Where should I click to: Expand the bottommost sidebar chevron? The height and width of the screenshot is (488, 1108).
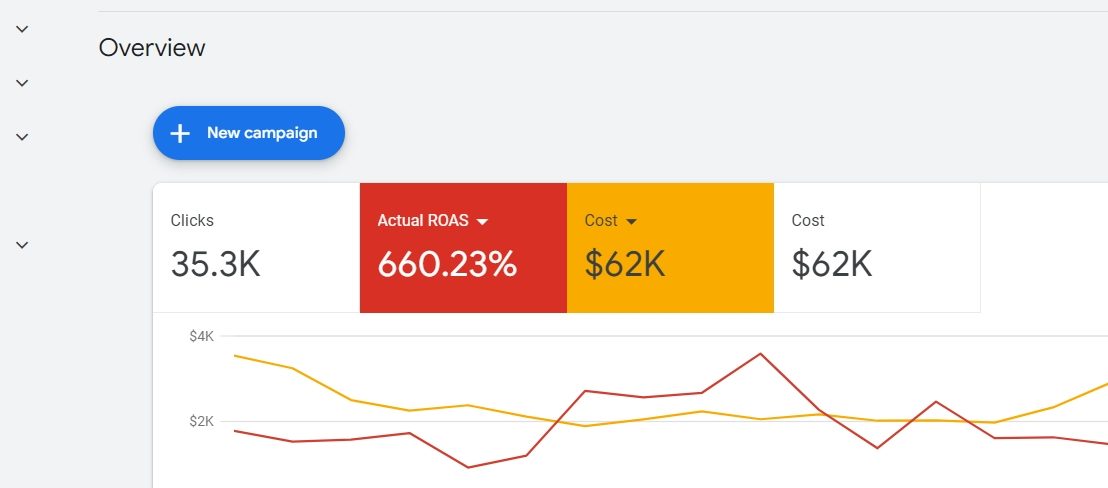(x=22, y=245)
